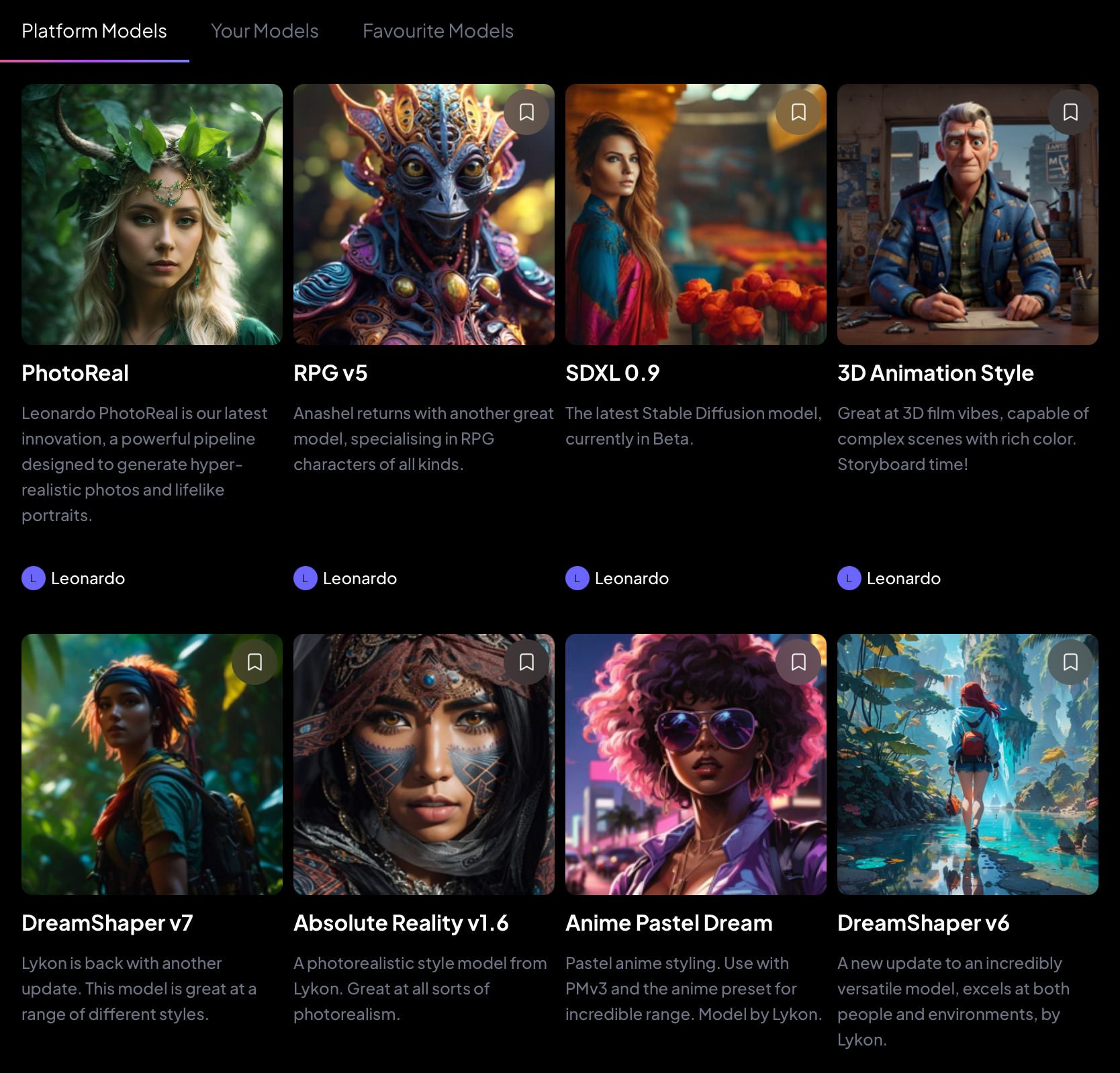Viewport: 1120px width, 1073px height.
Task: Click the DreamShaper v7 title link
Action: (106, 923)
